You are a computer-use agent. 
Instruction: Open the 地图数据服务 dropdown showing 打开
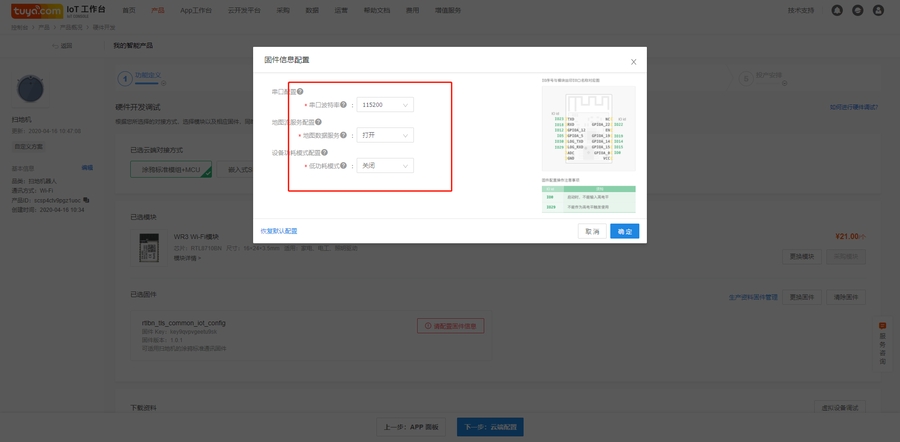coord(385,135)
